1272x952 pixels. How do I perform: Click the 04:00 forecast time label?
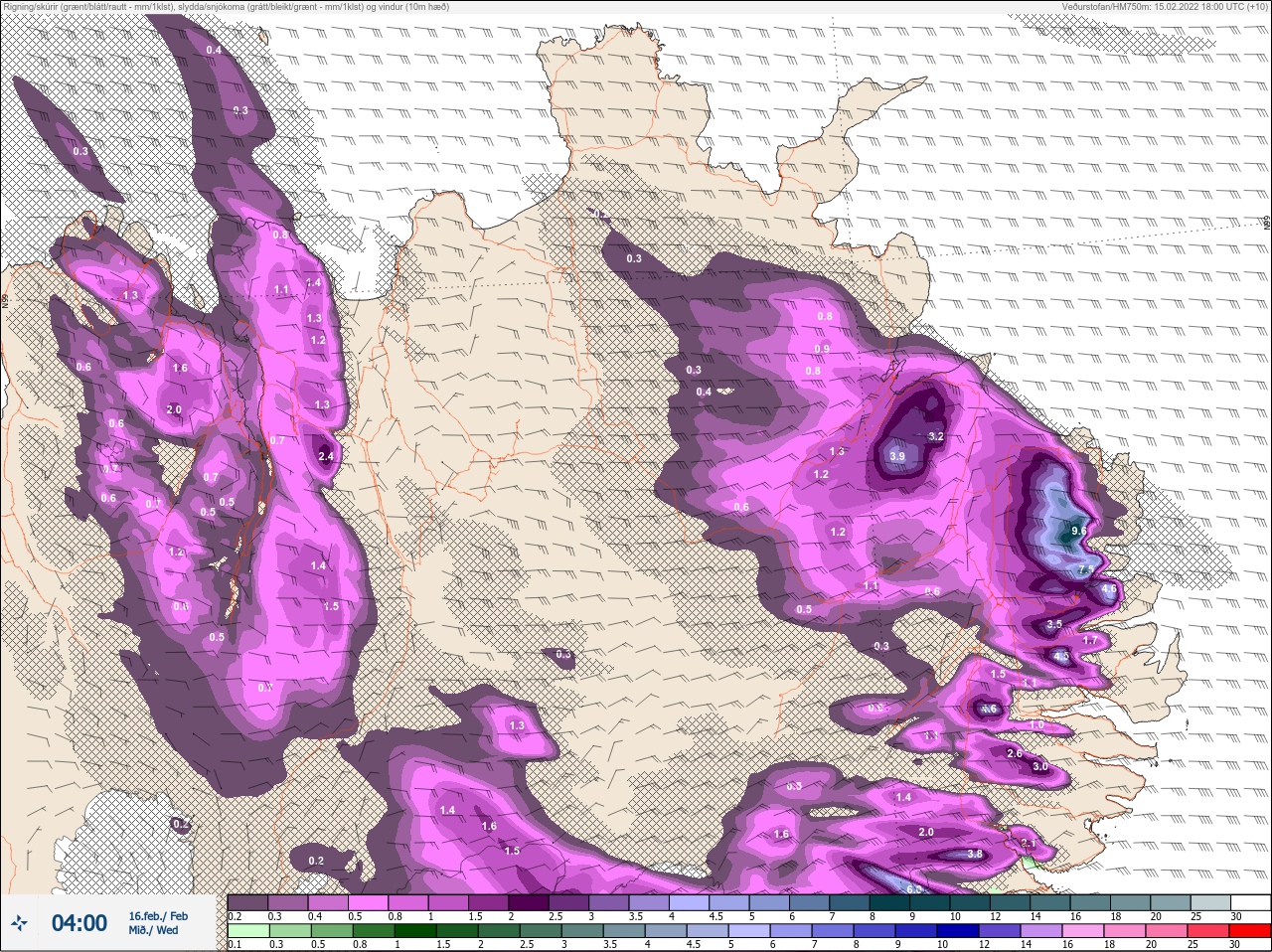[79, 923]
